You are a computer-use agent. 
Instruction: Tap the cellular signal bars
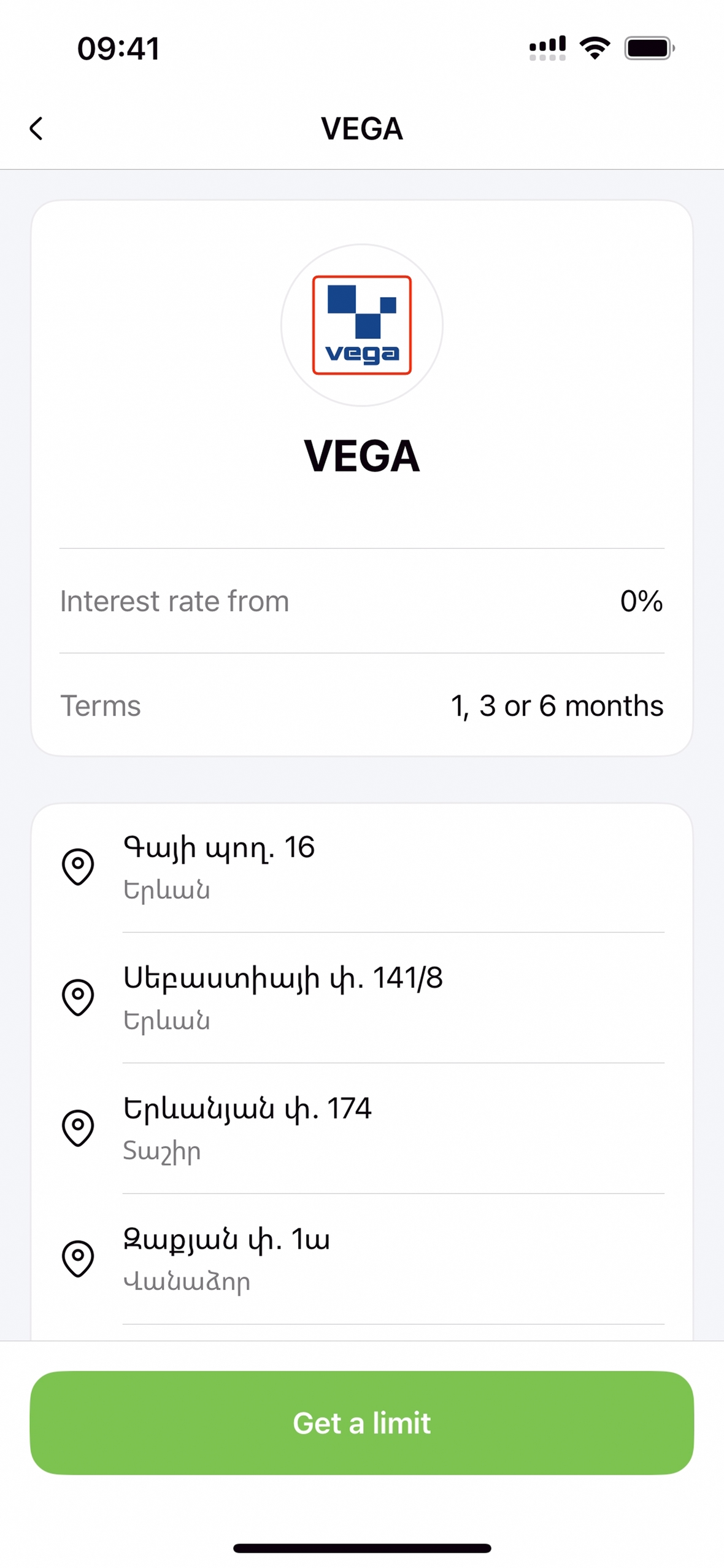click(x=547, y=48)
